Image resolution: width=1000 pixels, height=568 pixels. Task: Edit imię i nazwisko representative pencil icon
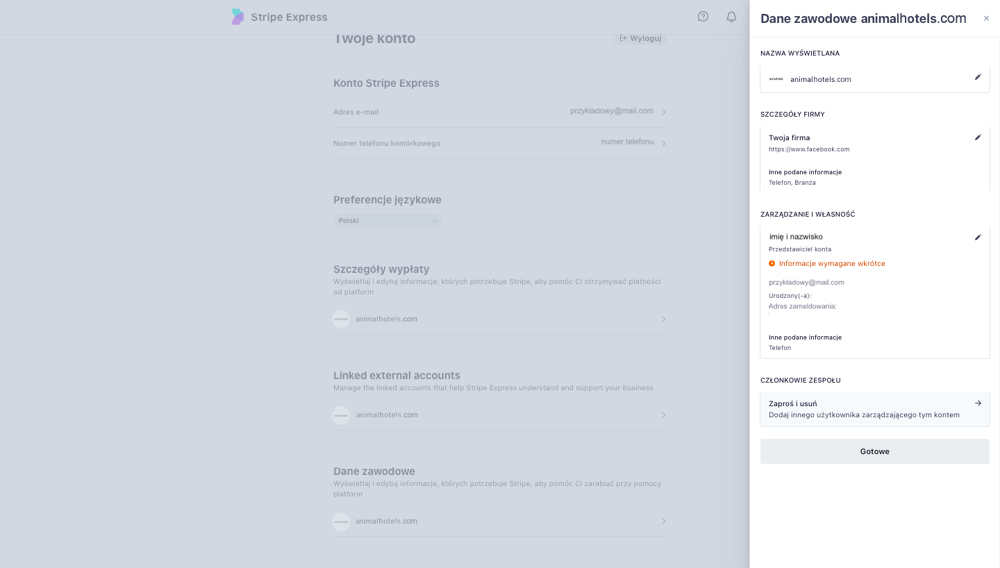(978, 237)
